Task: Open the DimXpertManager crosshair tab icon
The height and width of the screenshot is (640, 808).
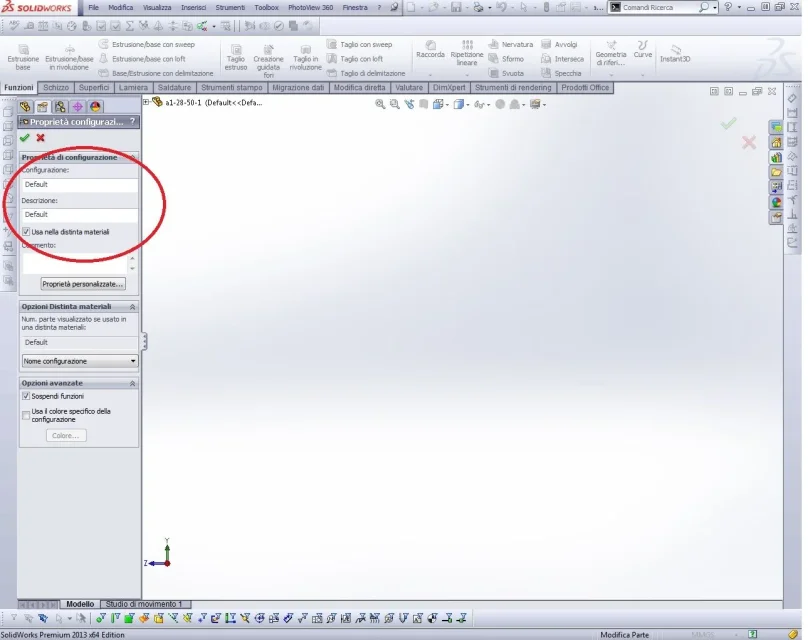Action: coord(77,106)
